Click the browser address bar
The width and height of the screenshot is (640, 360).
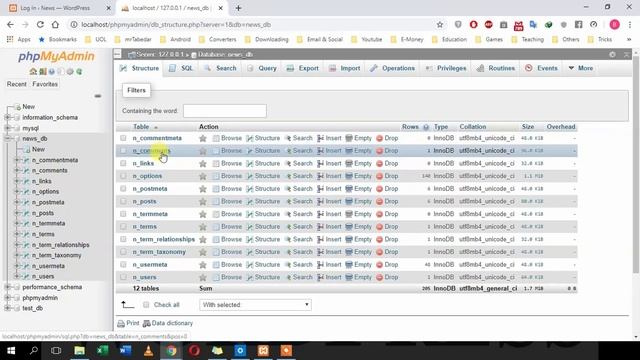click(x=253, y=24)
